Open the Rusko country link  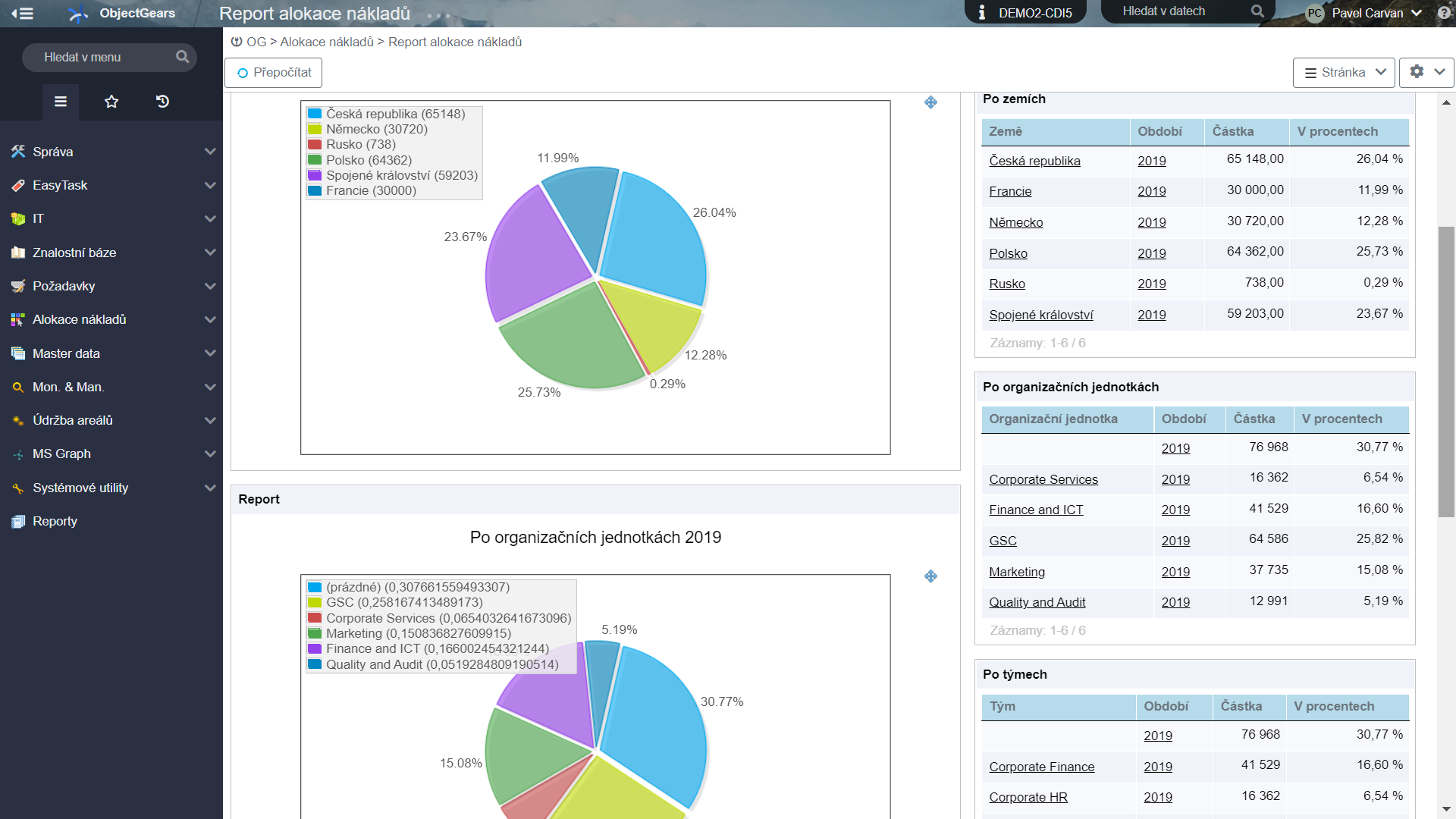coord(1006,284)
